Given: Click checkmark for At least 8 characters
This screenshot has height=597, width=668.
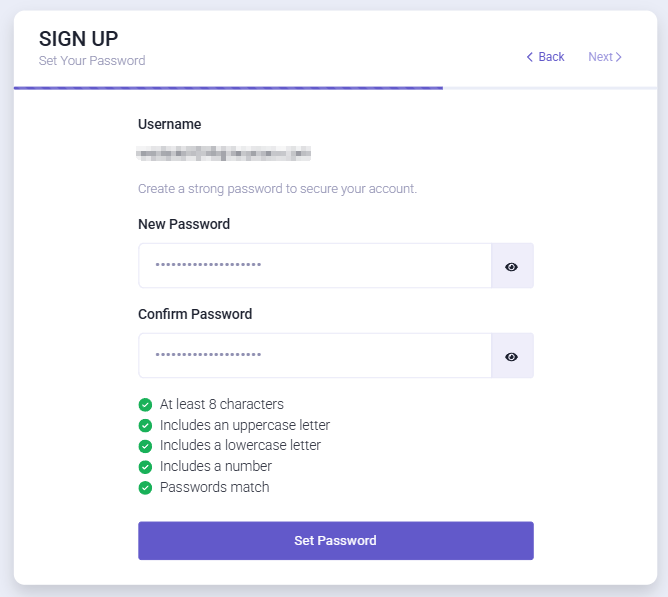Looking at the screenshot, I should [x=145, y=404].
